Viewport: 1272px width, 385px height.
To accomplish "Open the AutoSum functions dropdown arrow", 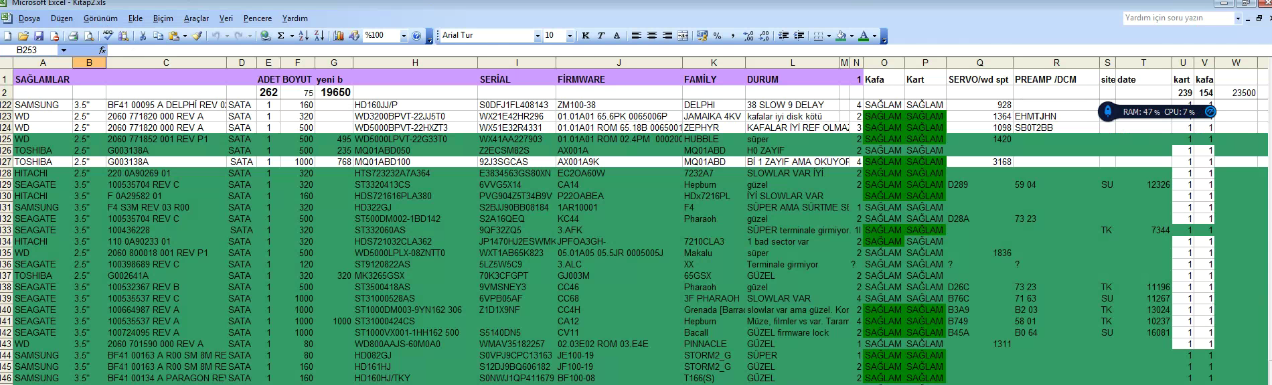I will pyautogui.click(x=292, y=35).
